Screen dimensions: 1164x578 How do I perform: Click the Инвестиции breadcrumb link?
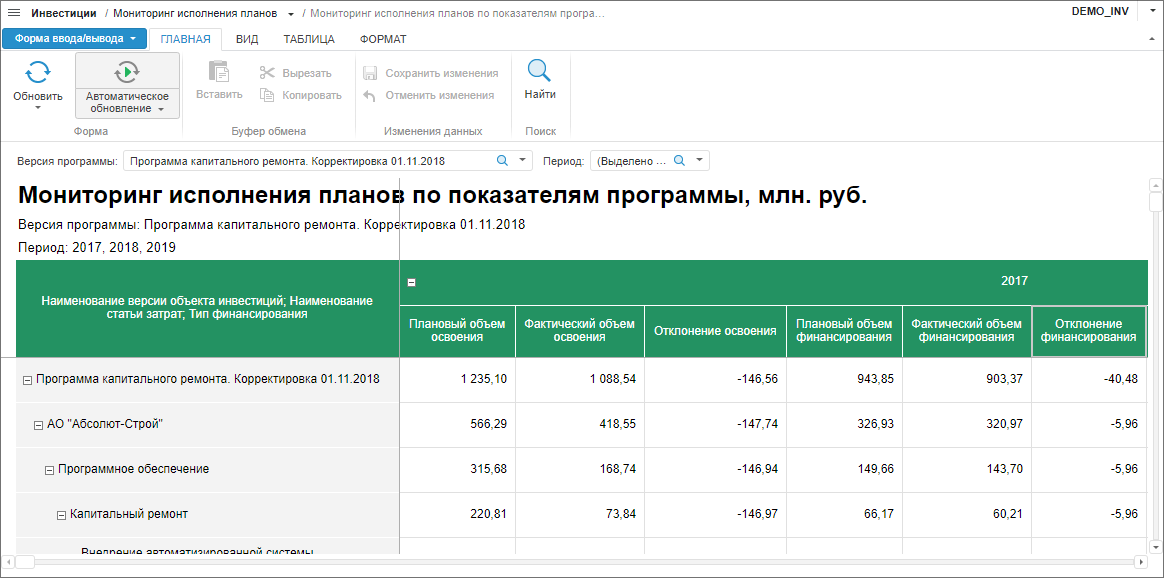point(64,14)
